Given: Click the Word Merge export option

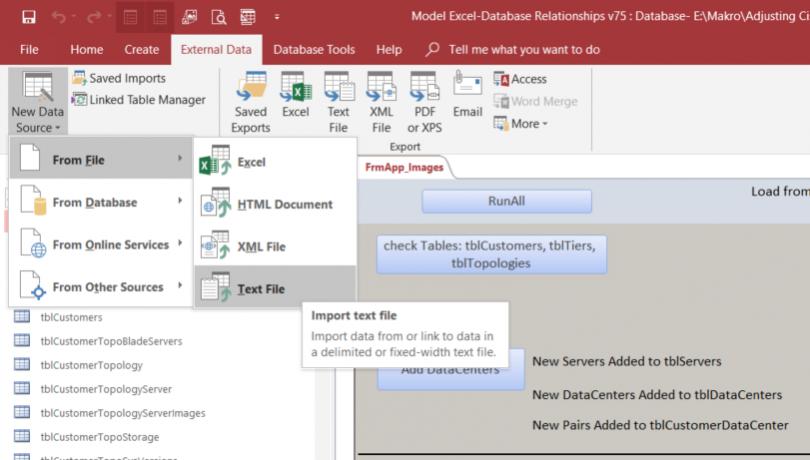Looking at the screenshot, I should [535, 101].
